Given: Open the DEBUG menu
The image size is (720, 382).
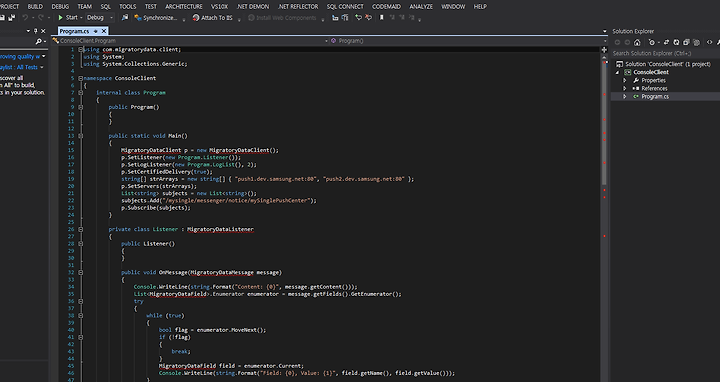Looking at the screenshot, I should 60,6.
